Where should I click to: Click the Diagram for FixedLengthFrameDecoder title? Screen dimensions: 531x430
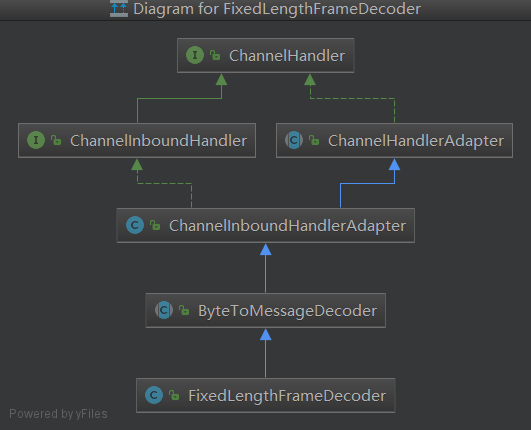[277, 9]
